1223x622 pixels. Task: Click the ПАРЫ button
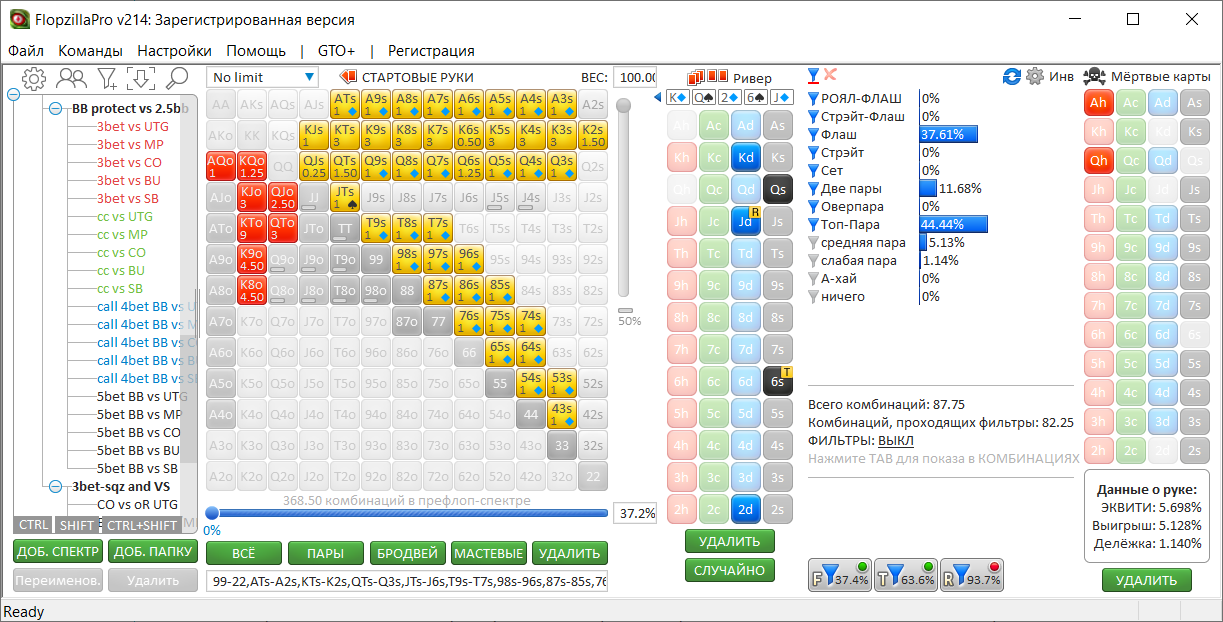tap(325, 553)
